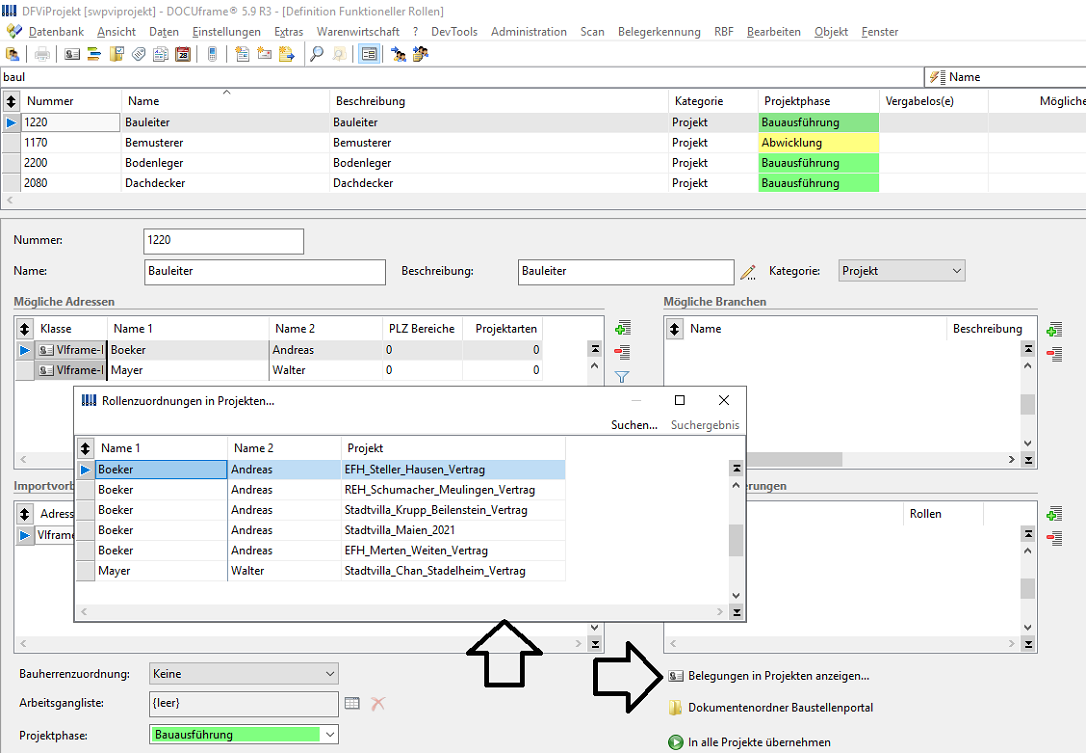Click the Arbeitsgangliste field showing {leer}
This screenshot has width=1087, height=754.
(243, 703)
